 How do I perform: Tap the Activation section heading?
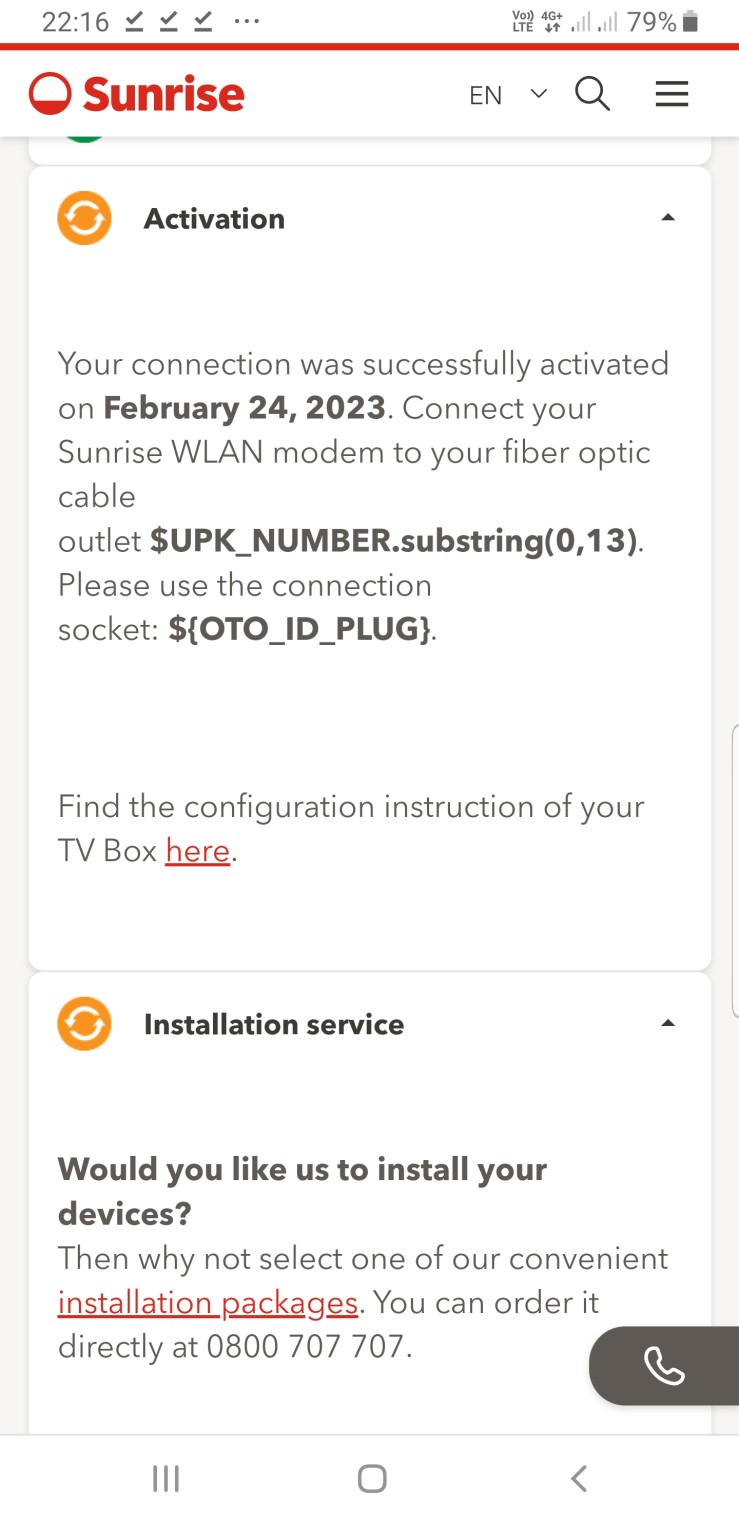(x=214, y=219)
